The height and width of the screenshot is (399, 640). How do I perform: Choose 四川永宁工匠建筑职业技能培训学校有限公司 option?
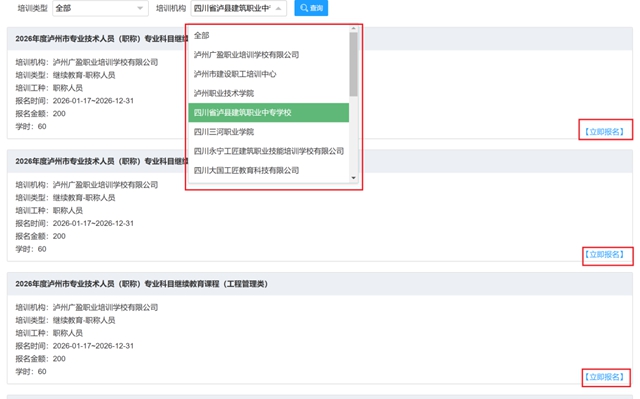coord(269,151)
